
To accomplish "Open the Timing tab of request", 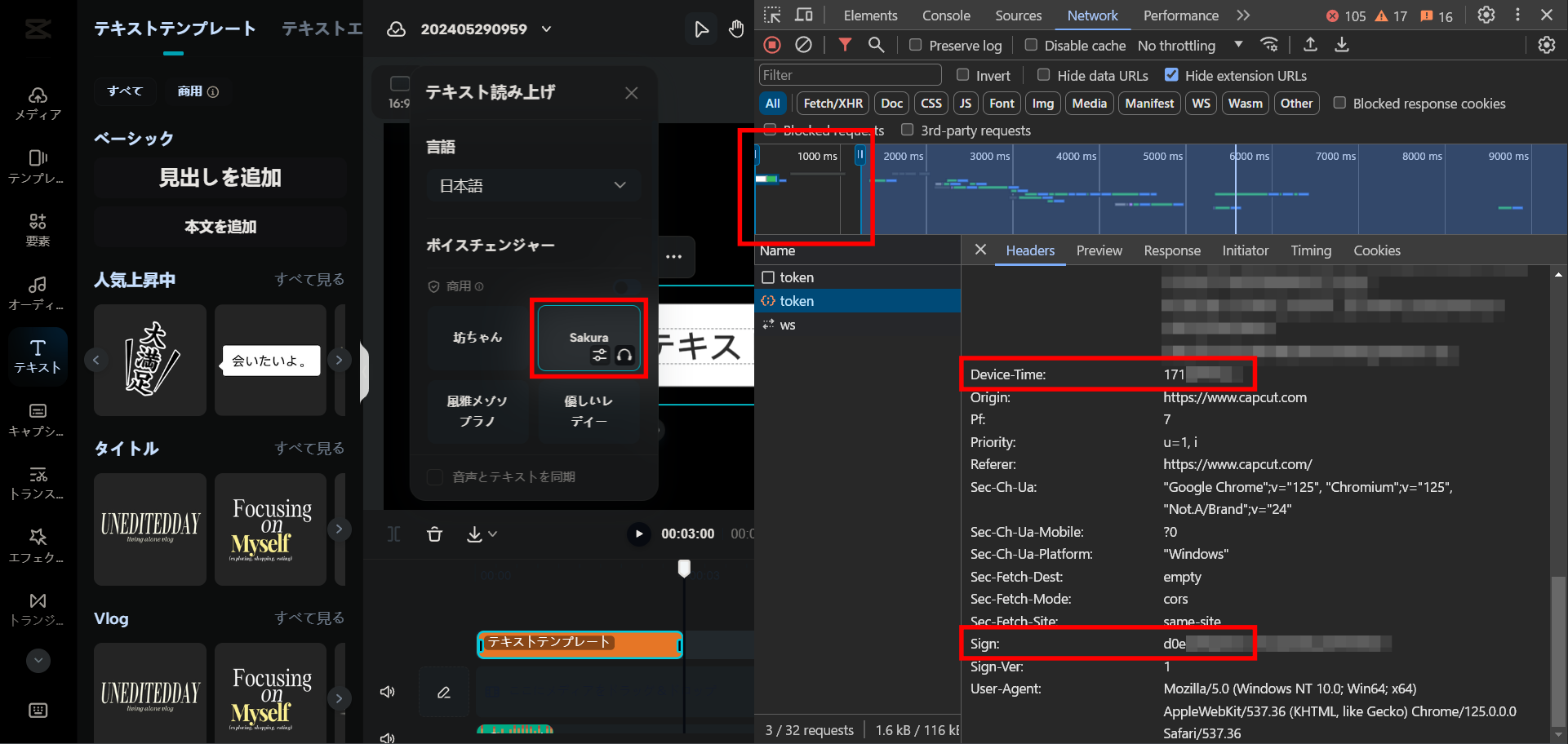I will coord(1310,250).
